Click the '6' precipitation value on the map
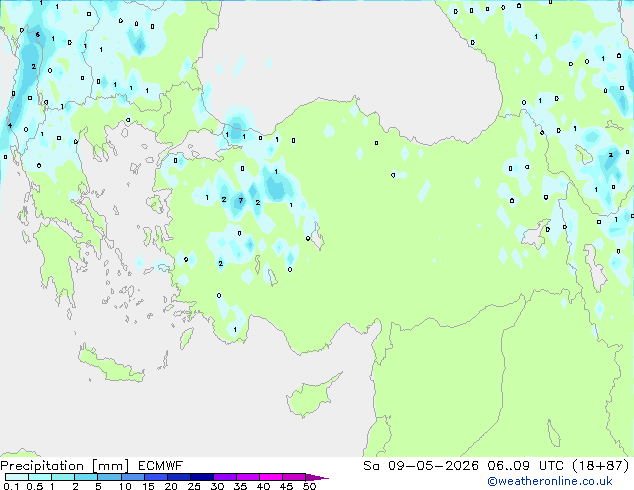 tap(38, 35)
